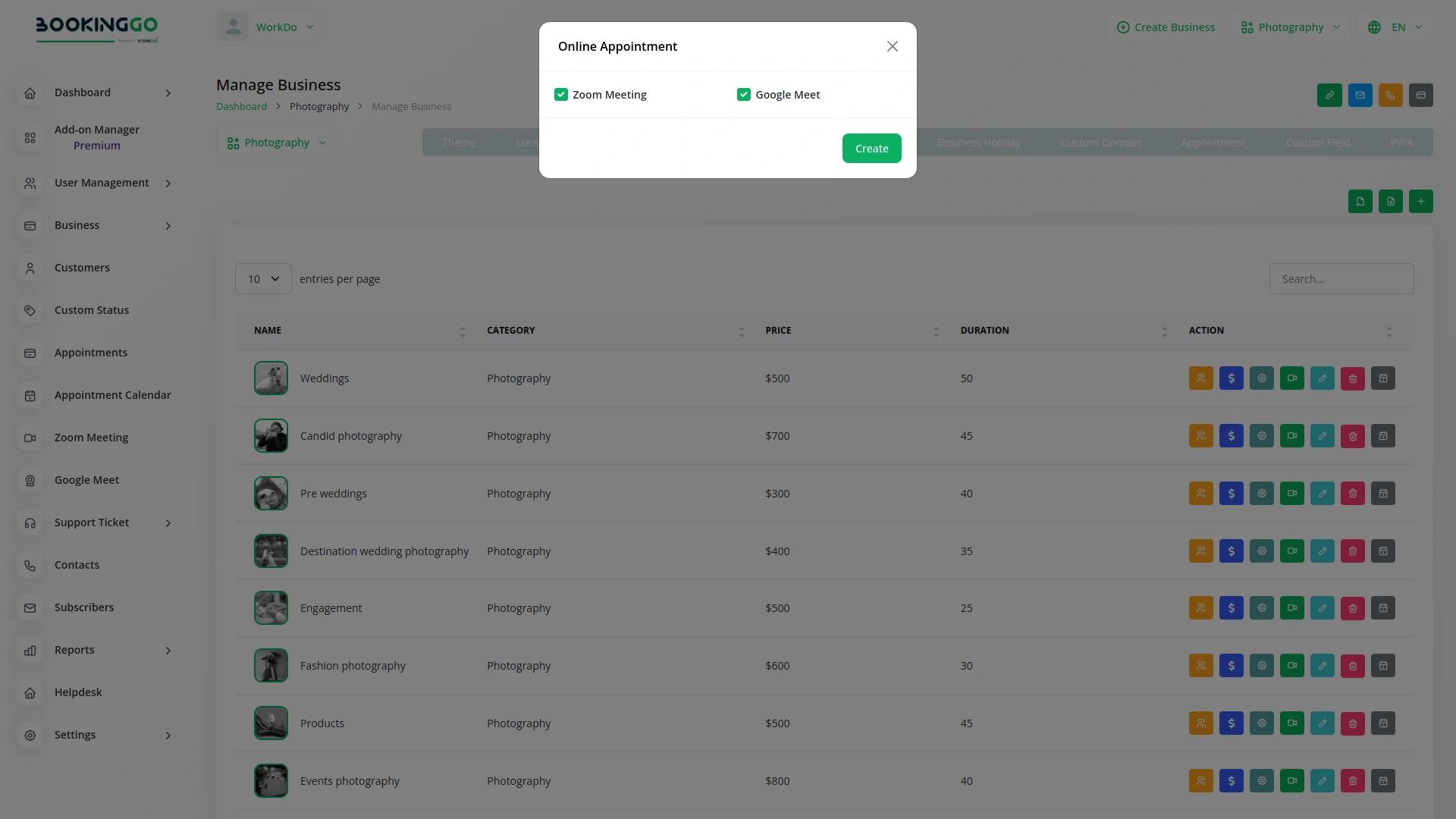Screen dimensions: 1456x819
Task: Click the gear settings icon for Products
Action: (1261, 723)
